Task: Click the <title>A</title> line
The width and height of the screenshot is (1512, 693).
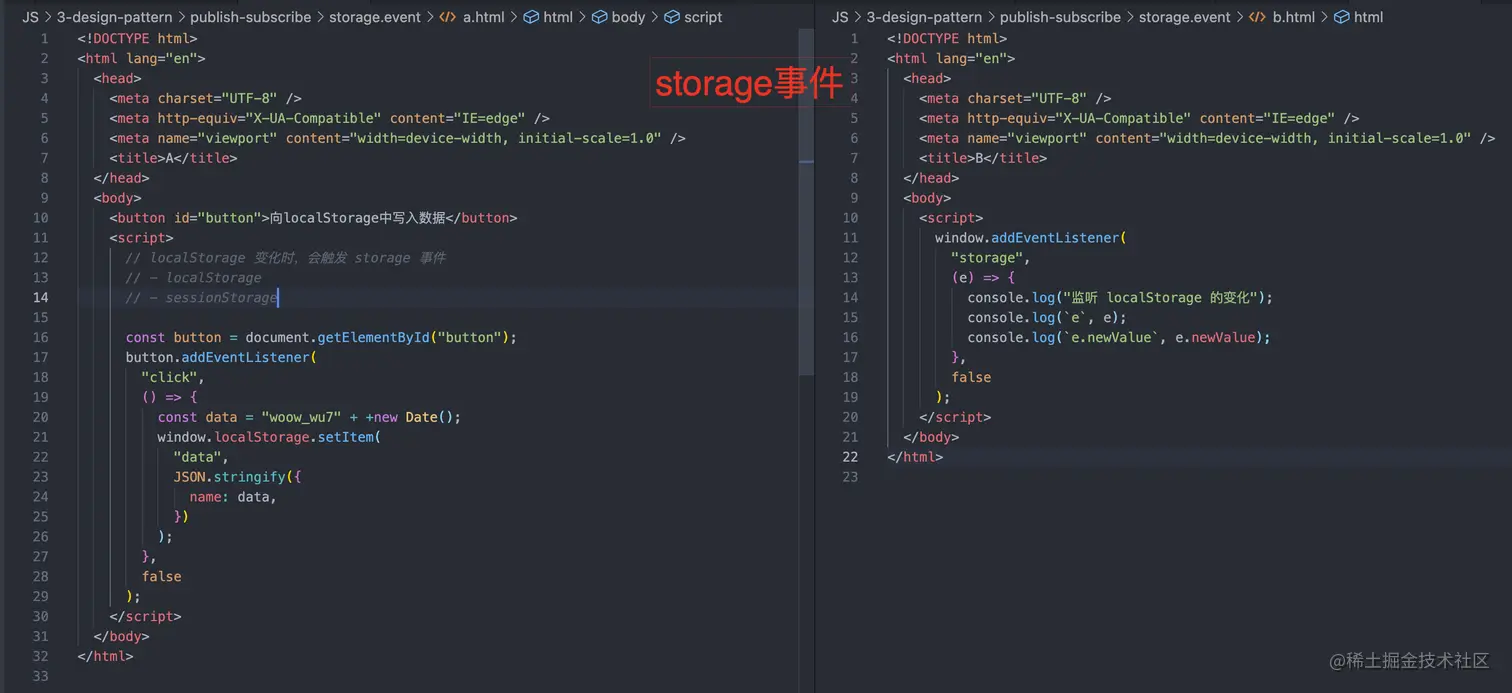Action: pos(173,158)
